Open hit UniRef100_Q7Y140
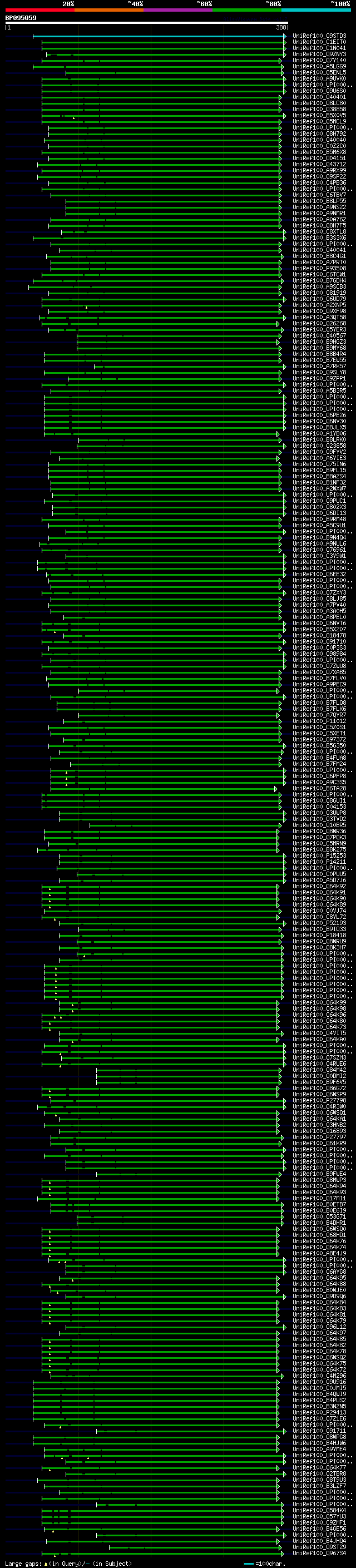Screen dimensions: 356x1568 click(x=319, y=60)
